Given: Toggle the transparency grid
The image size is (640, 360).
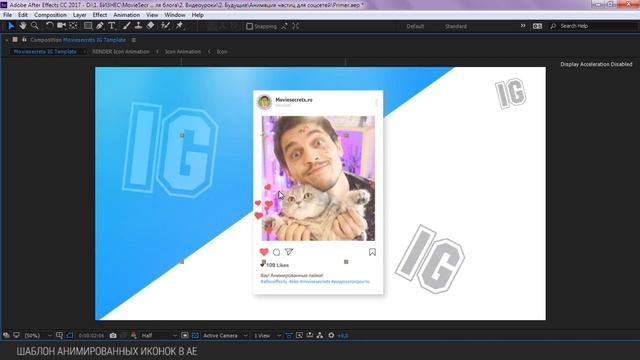Looking at the screenshot, I should 196,336.
